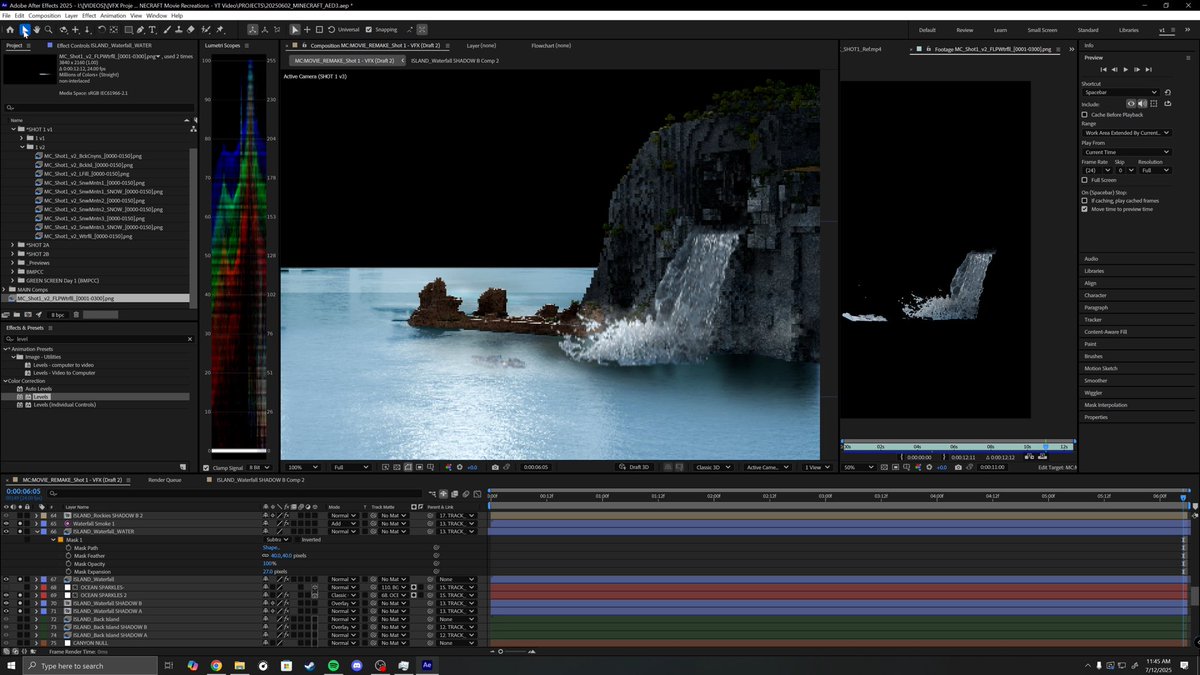This screenshot has width=1200, height=675.
Task: Open the Play From dropdown
Action: [1125, 152]
